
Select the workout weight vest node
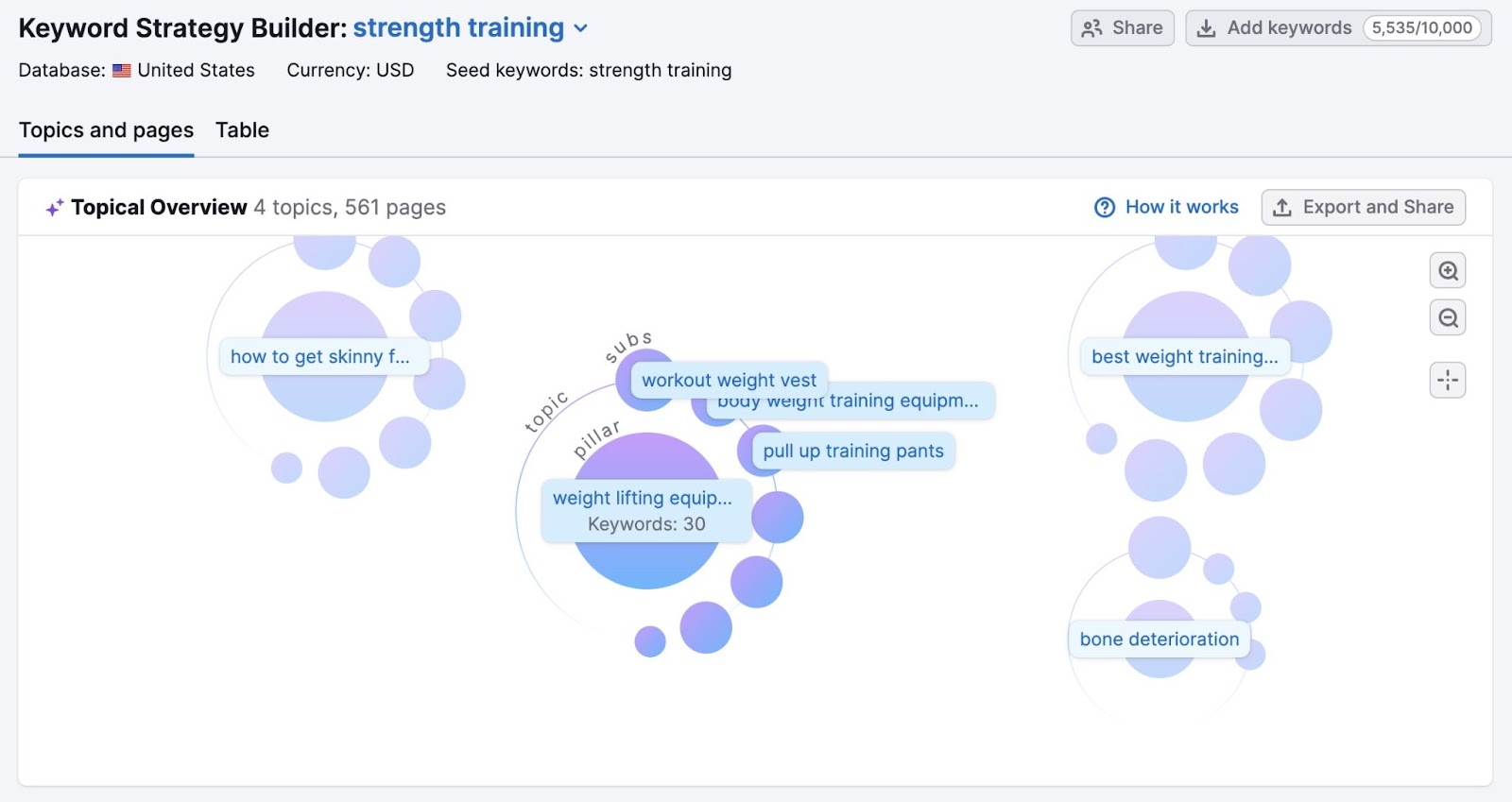coord(727,380)
